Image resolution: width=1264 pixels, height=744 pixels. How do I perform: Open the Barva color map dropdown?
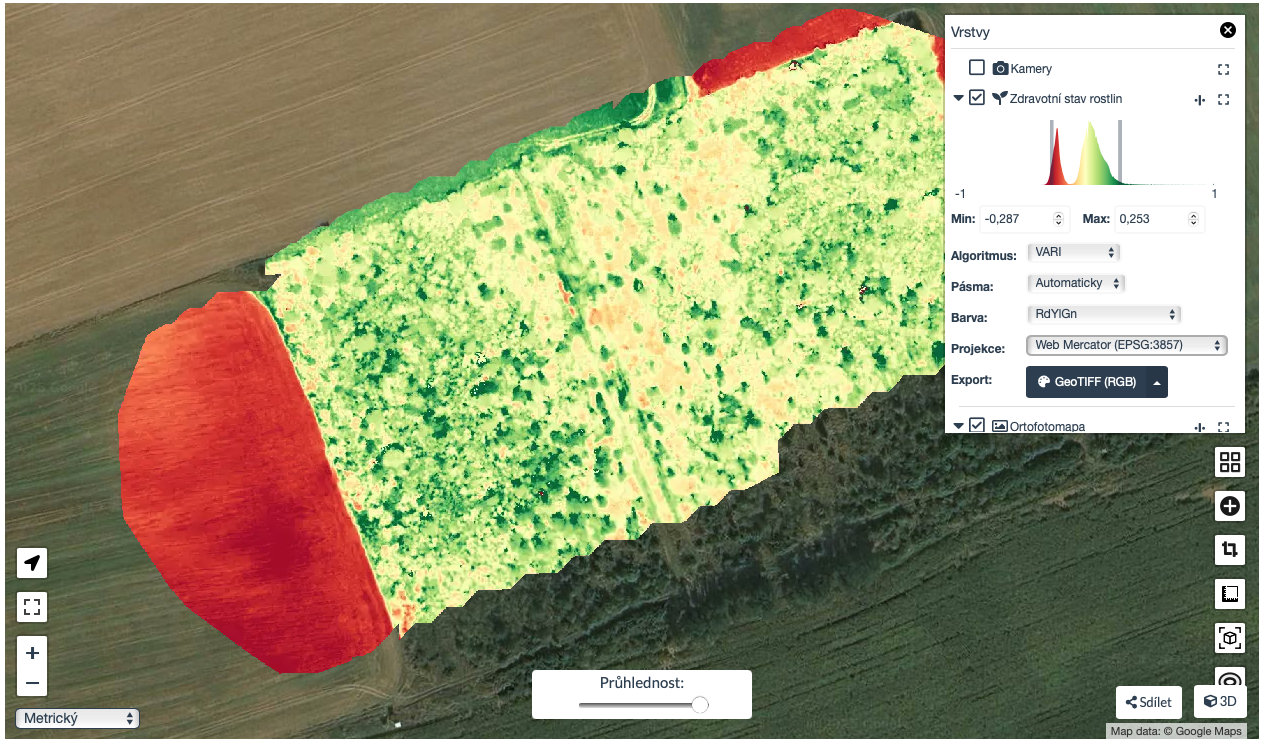coord(1104,314)
